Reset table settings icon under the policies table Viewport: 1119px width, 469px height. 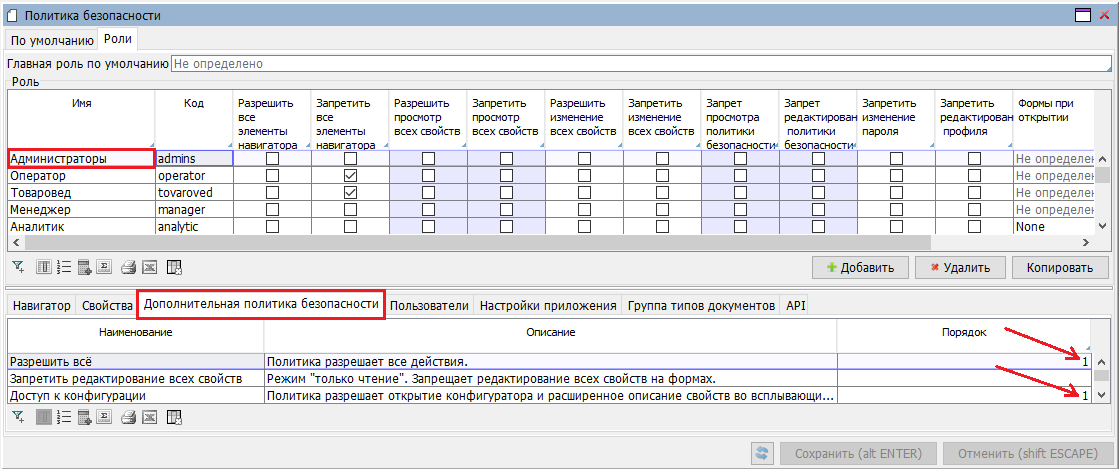(174, 415)
